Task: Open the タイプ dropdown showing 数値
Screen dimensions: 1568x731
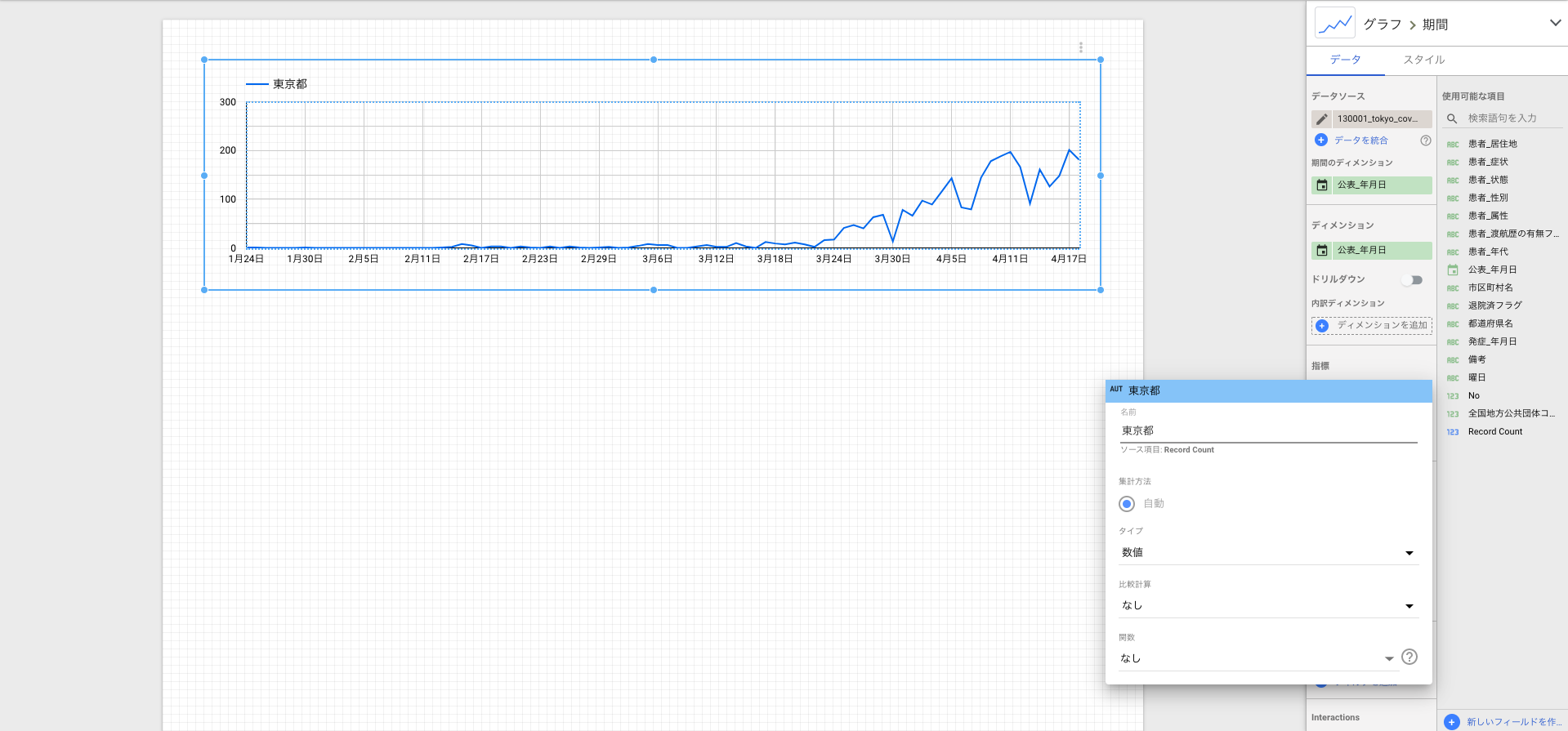Action: (x=1268, y=553)
